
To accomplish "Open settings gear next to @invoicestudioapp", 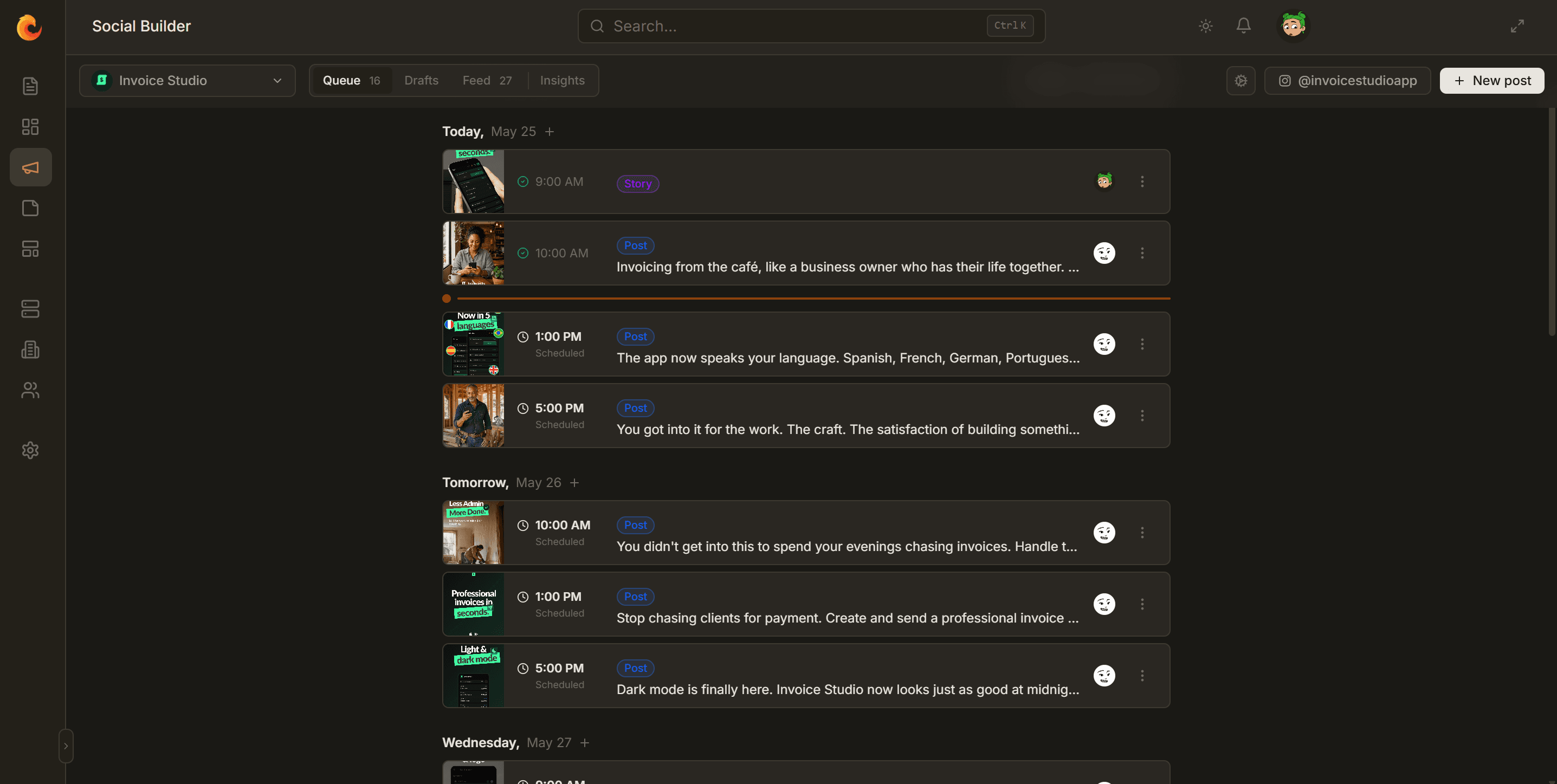I will point(1241,80).
